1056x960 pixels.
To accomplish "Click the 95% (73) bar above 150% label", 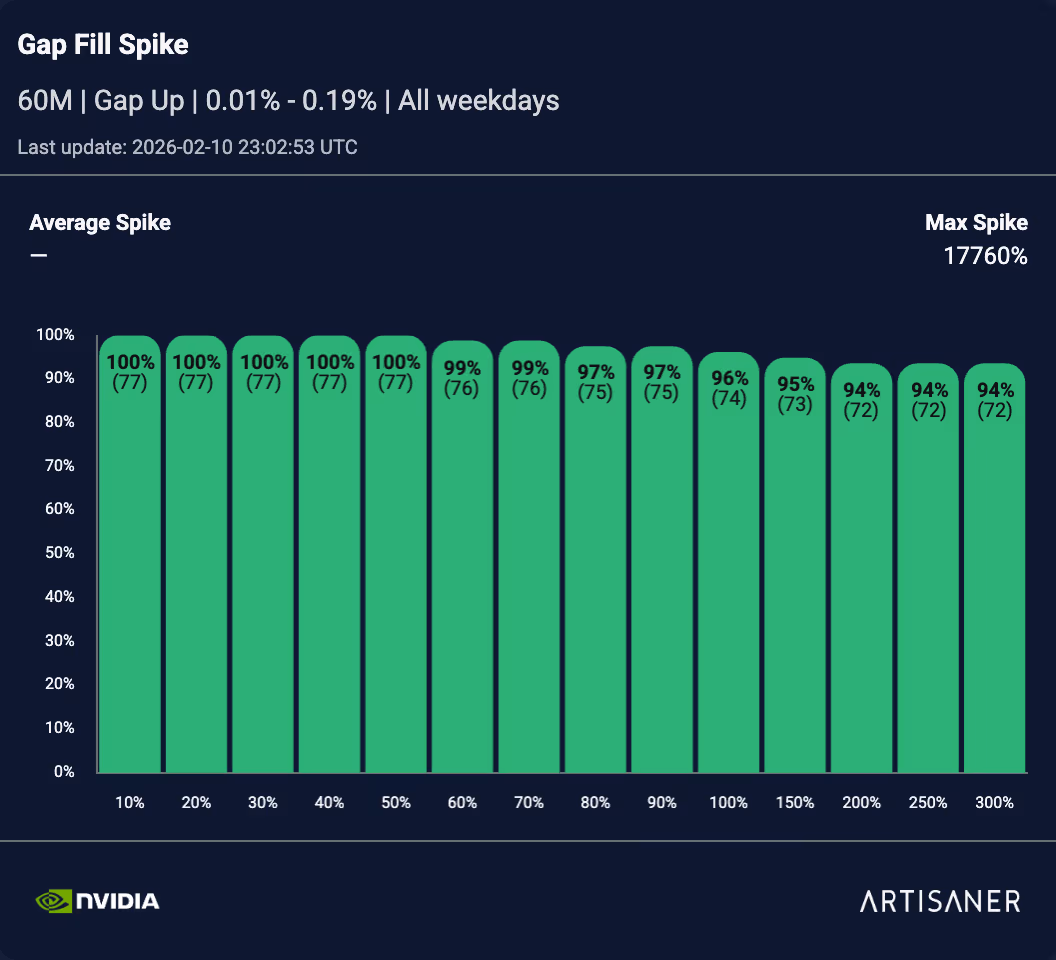I will coord(795,565).
